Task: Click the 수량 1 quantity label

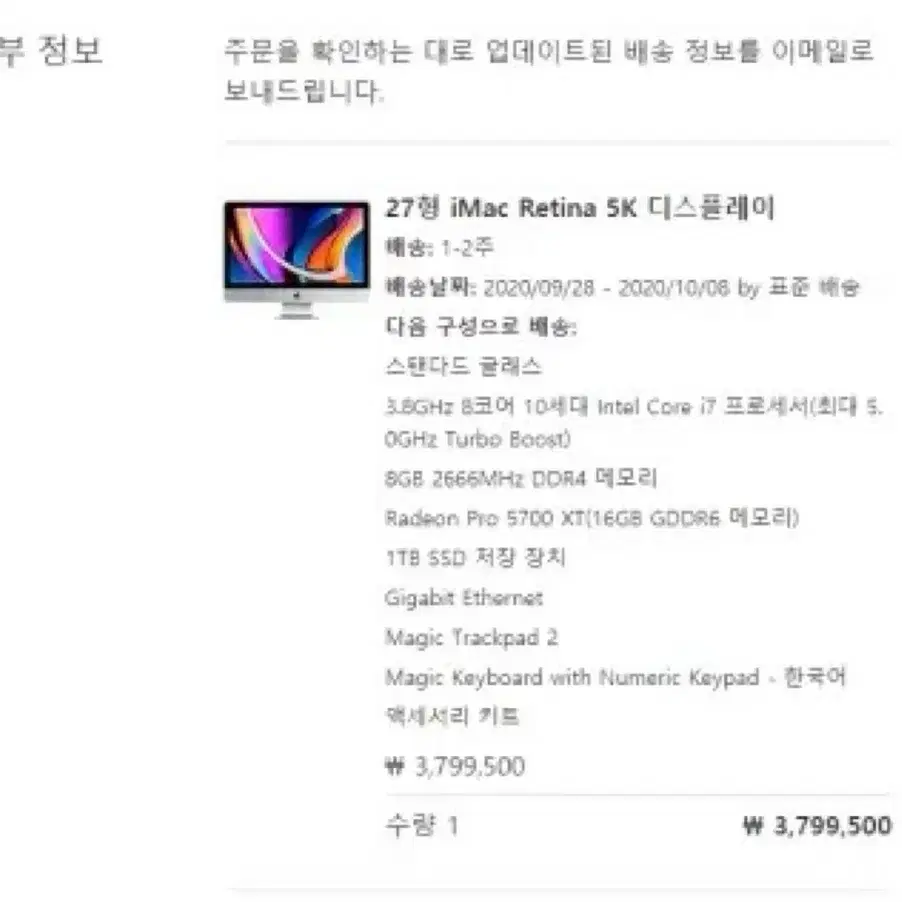Action: [421, 825]
